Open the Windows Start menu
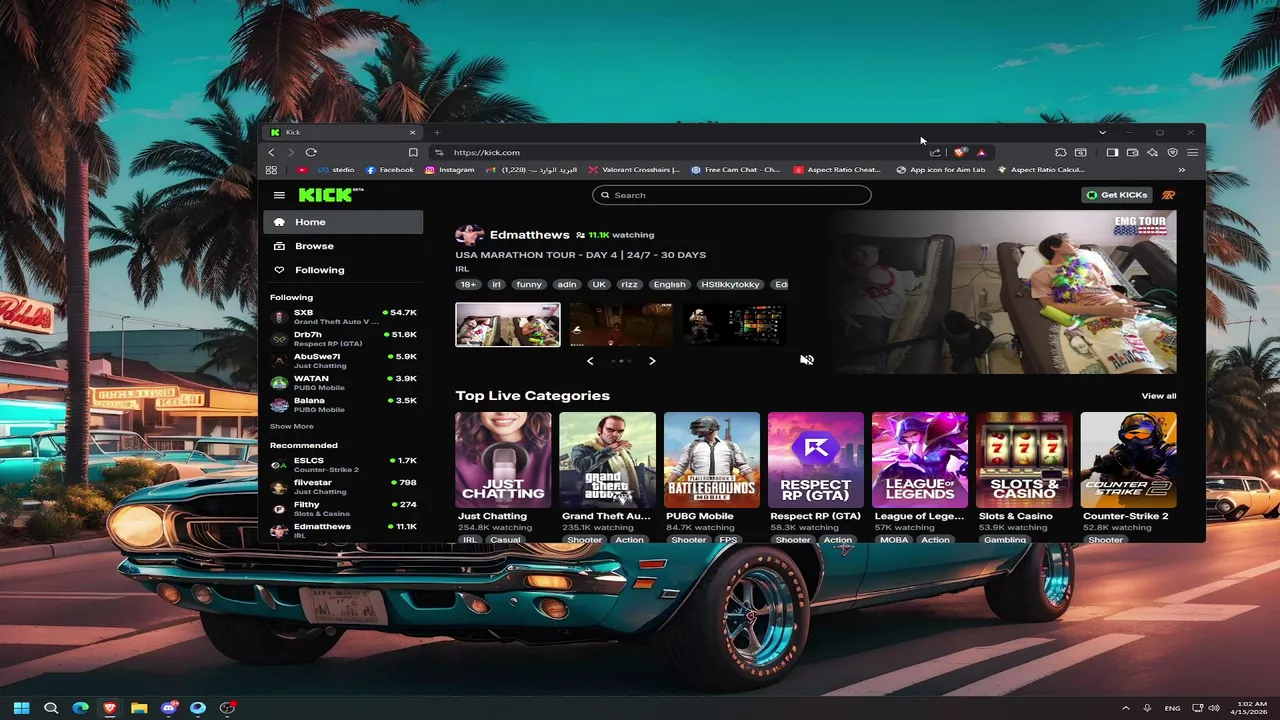 point(21,708)
